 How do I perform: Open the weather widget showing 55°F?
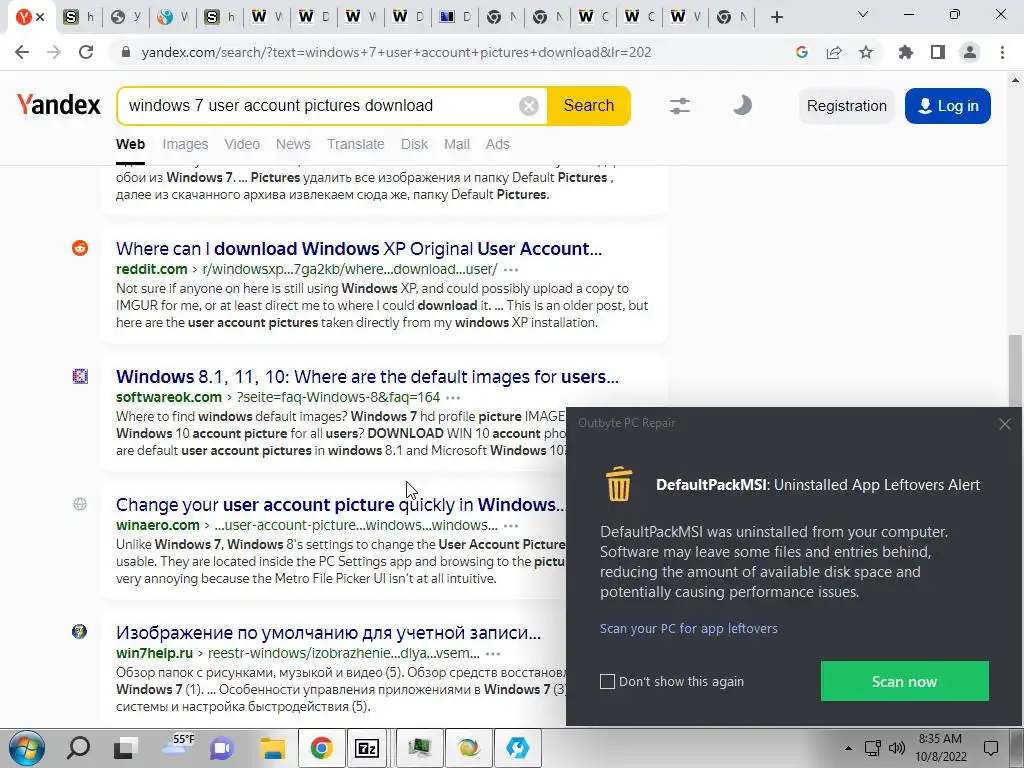pyautogui.click(x=177, y=746)
